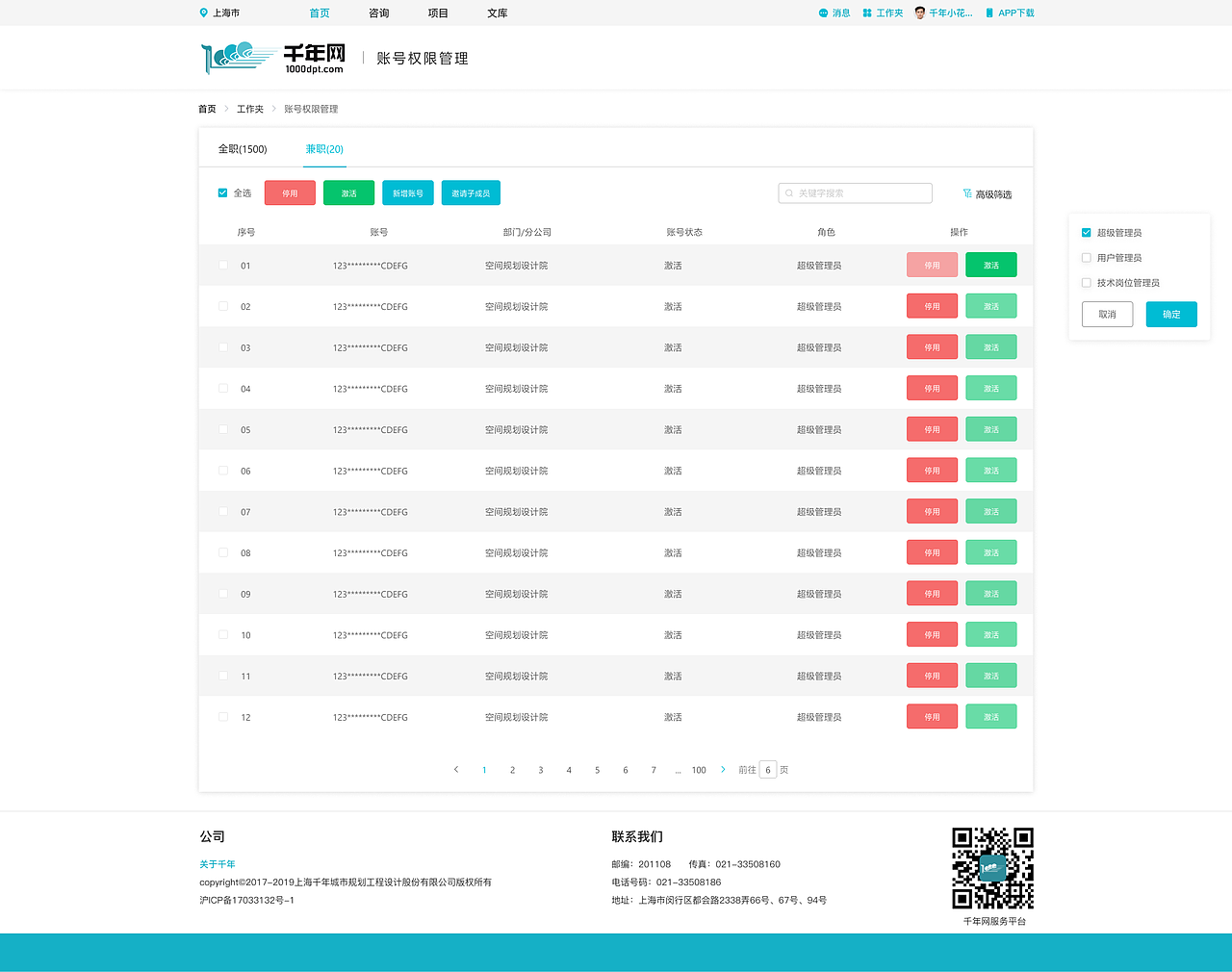Screen dimensions: 1232x972
Task: Click the 关于千年 footer link
Action: 218,864
